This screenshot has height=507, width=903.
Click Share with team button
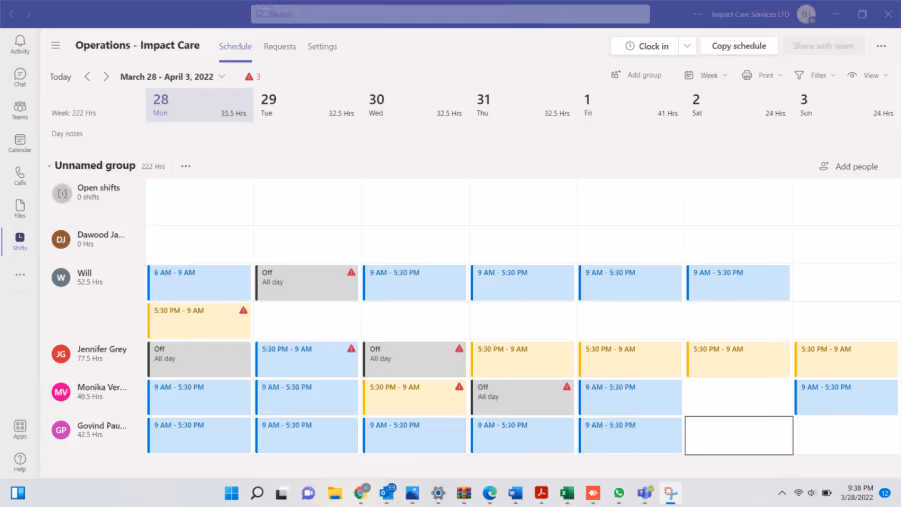click(823, 46)
